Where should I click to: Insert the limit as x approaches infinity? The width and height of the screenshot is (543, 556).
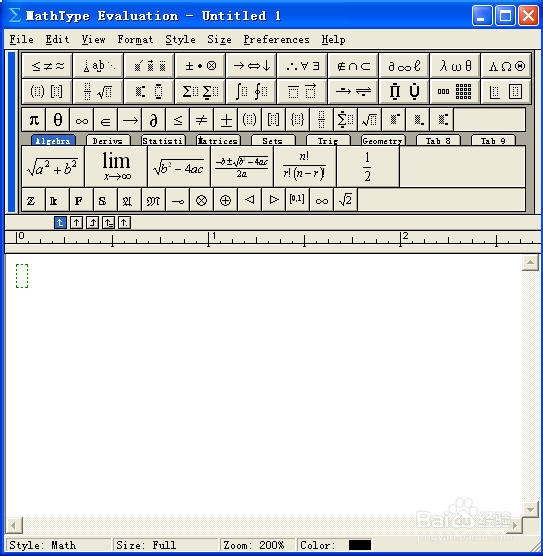(x=116, y=166)
